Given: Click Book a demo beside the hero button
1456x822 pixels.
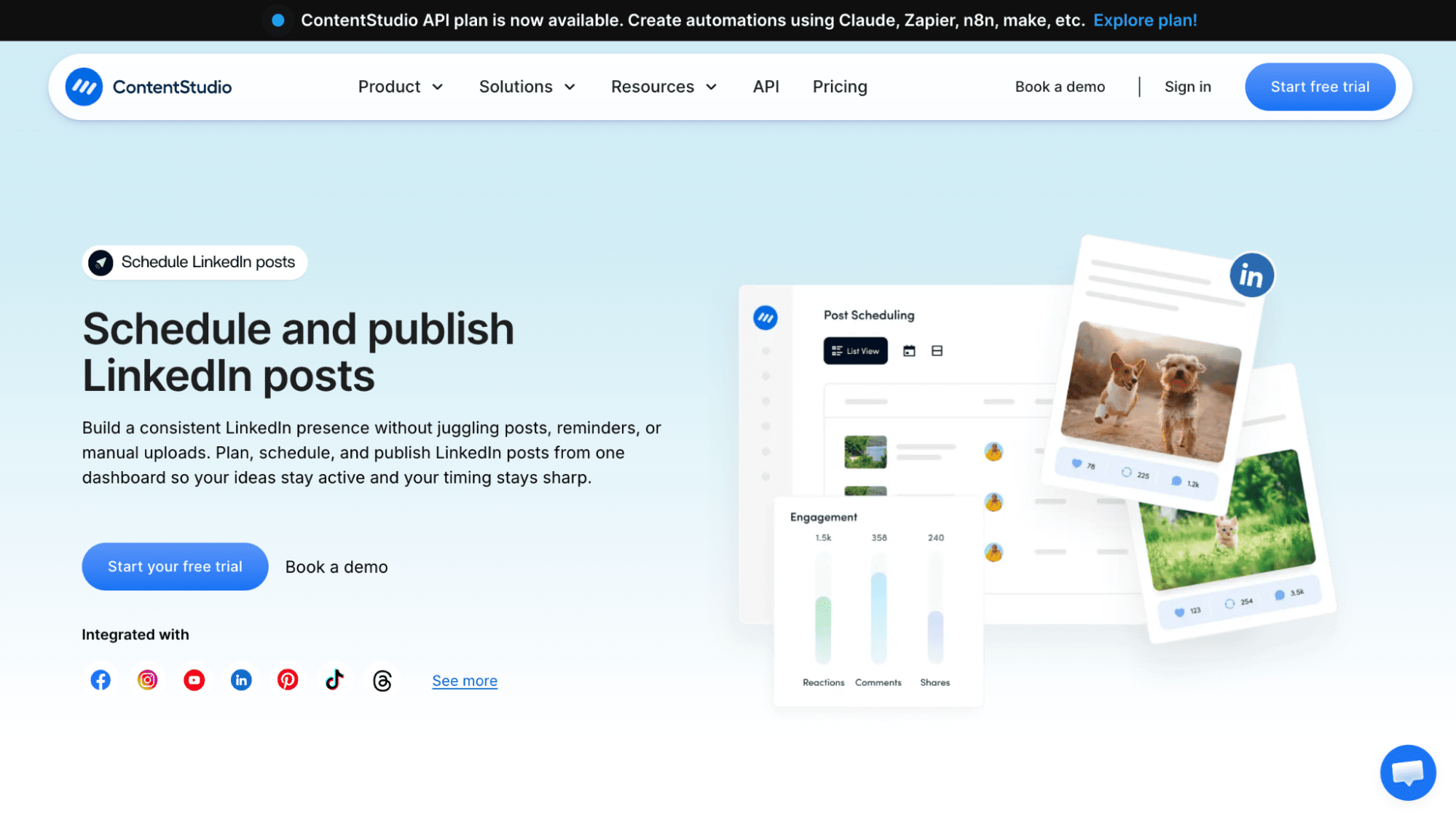Looking at the screenshot, I should (337, 567).
